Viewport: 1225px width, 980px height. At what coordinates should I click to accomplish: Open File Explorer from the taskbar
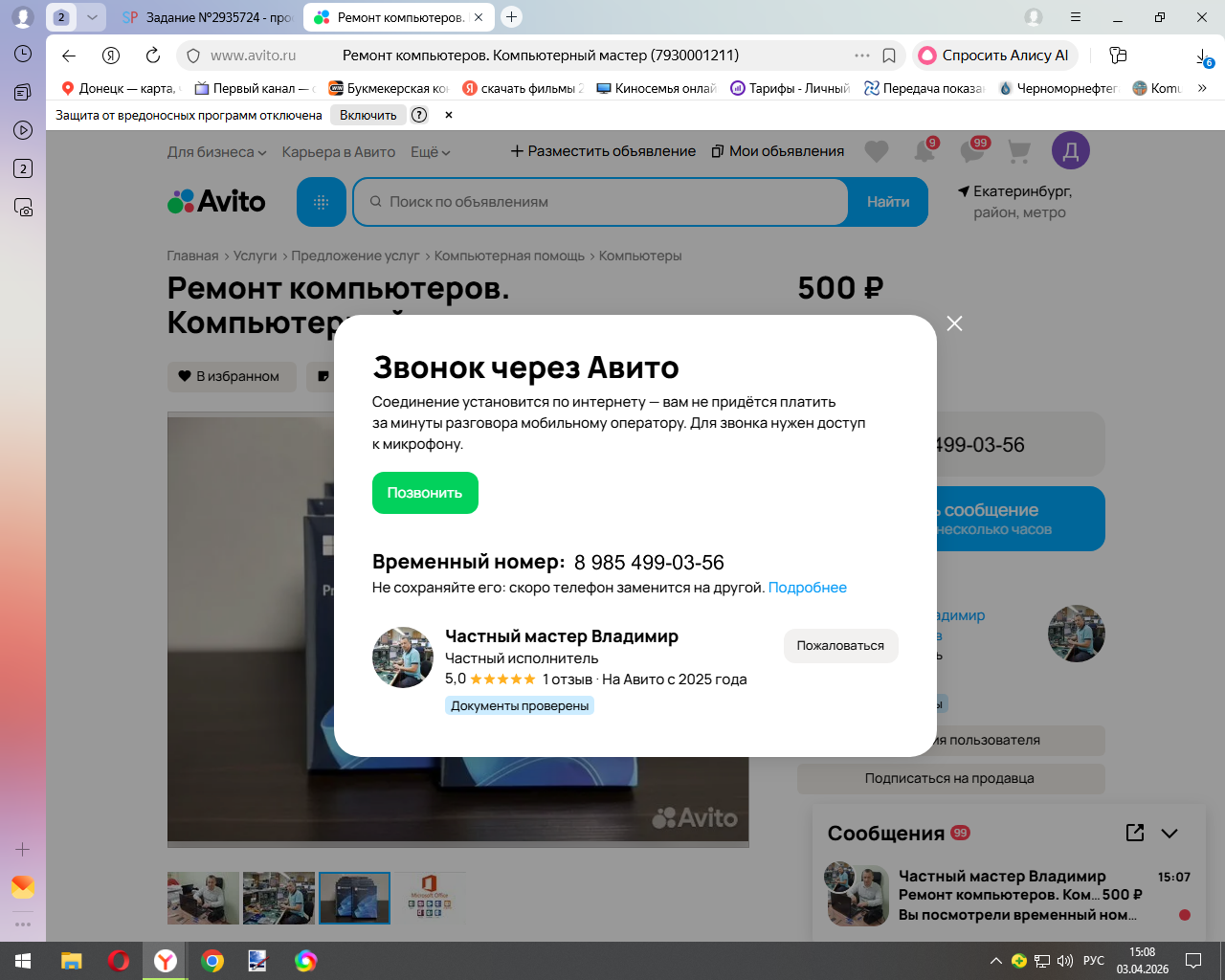tap(72, 961)
